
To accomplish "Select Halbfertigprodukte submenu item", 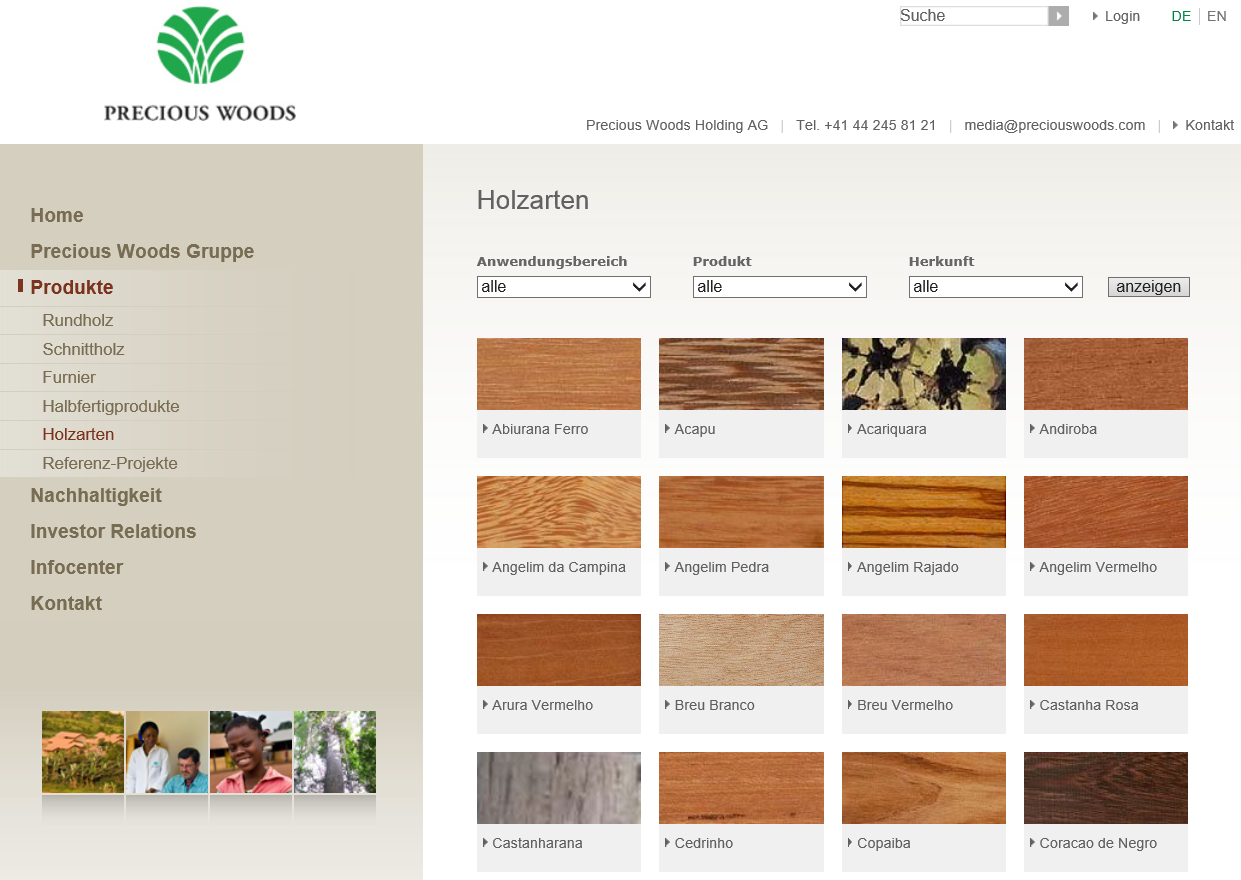I will [111, 406].
